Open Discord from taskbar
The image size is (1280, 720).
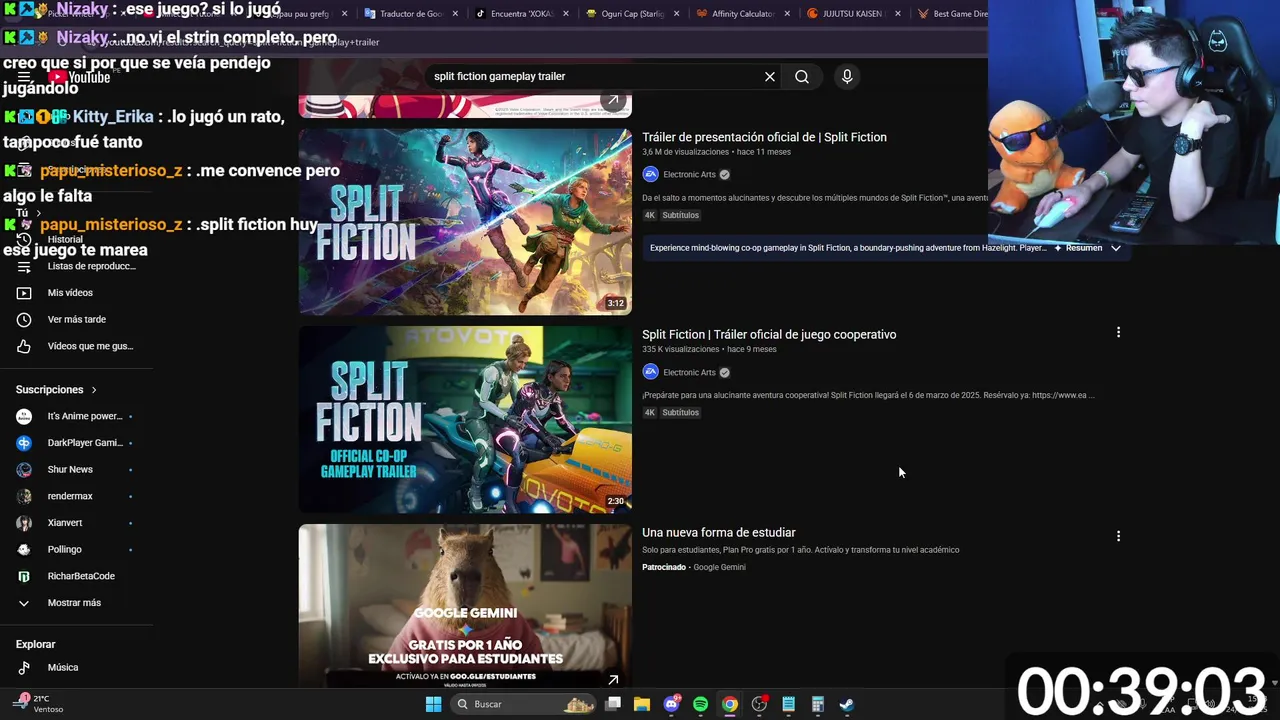click(671, 704)
